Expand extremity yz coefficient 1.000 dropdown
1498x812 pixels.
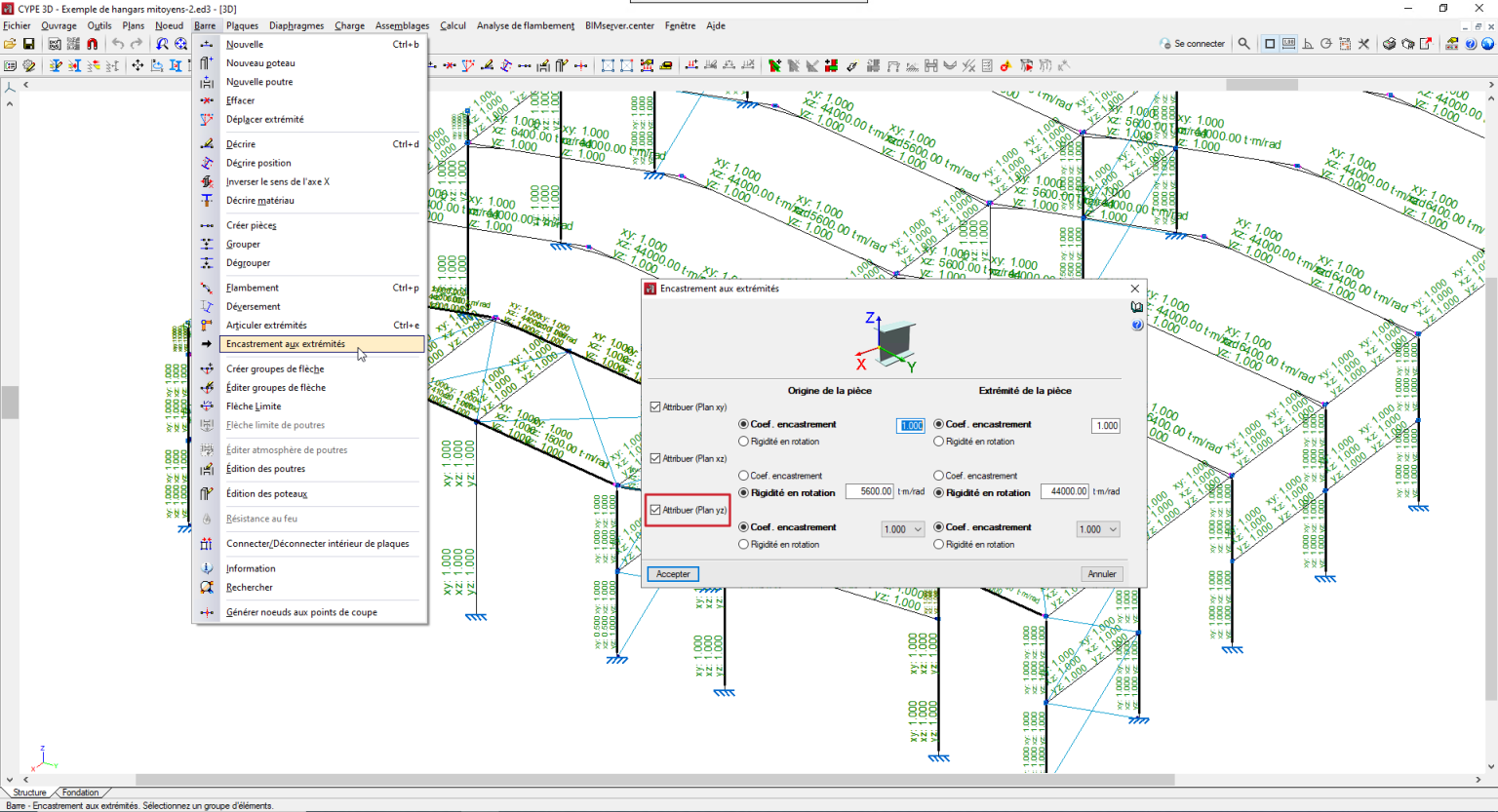(1098, 529)
